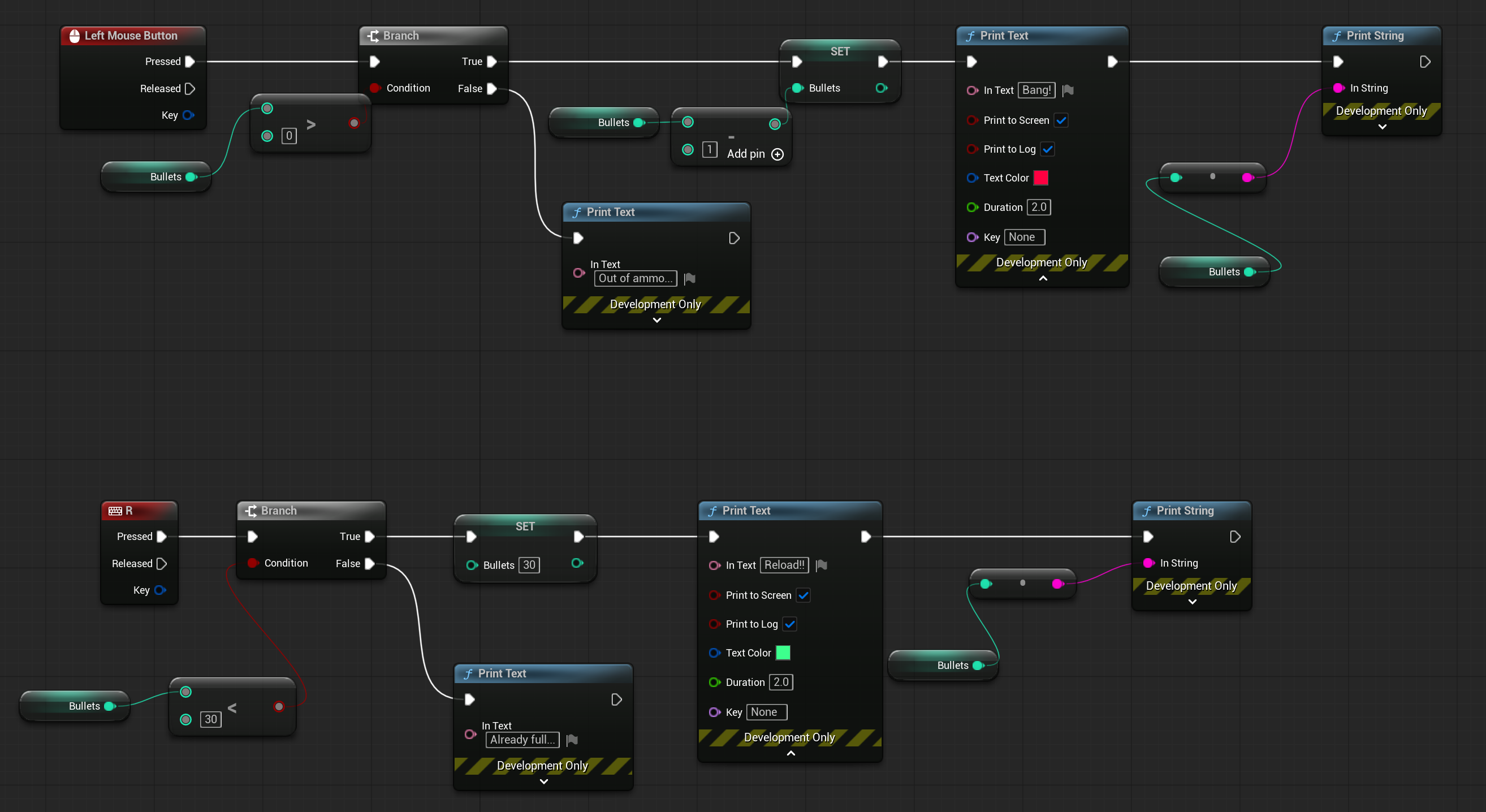Click the bottom Branch False output pin
1486x812 pixels.
(369, 563)
